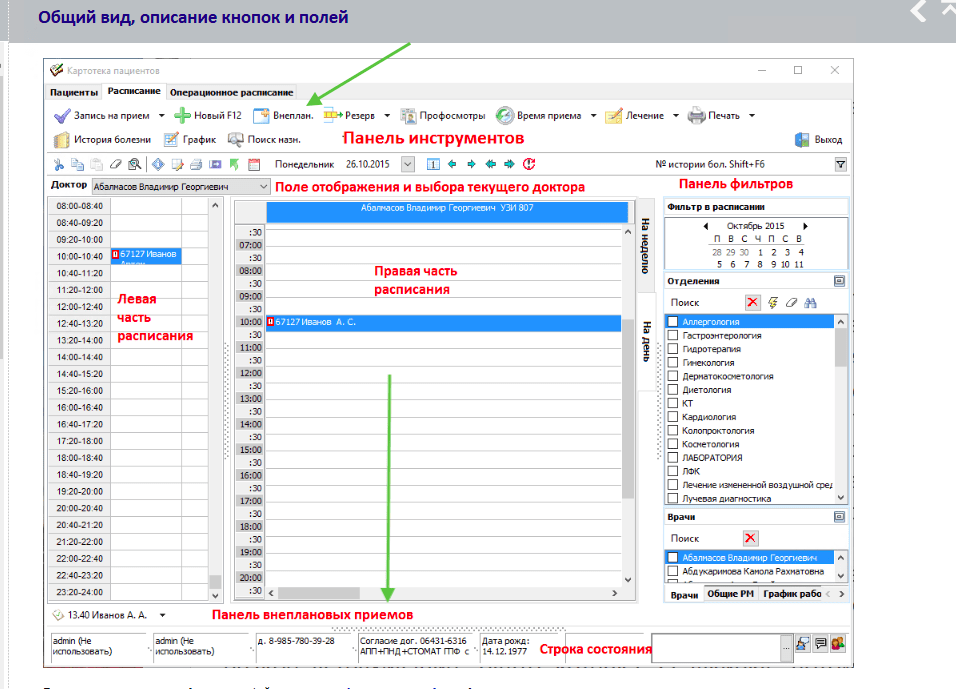Click the red refresh icon after navigation arrows
This screenshot has height=689, width=956.
pos(529,164)
